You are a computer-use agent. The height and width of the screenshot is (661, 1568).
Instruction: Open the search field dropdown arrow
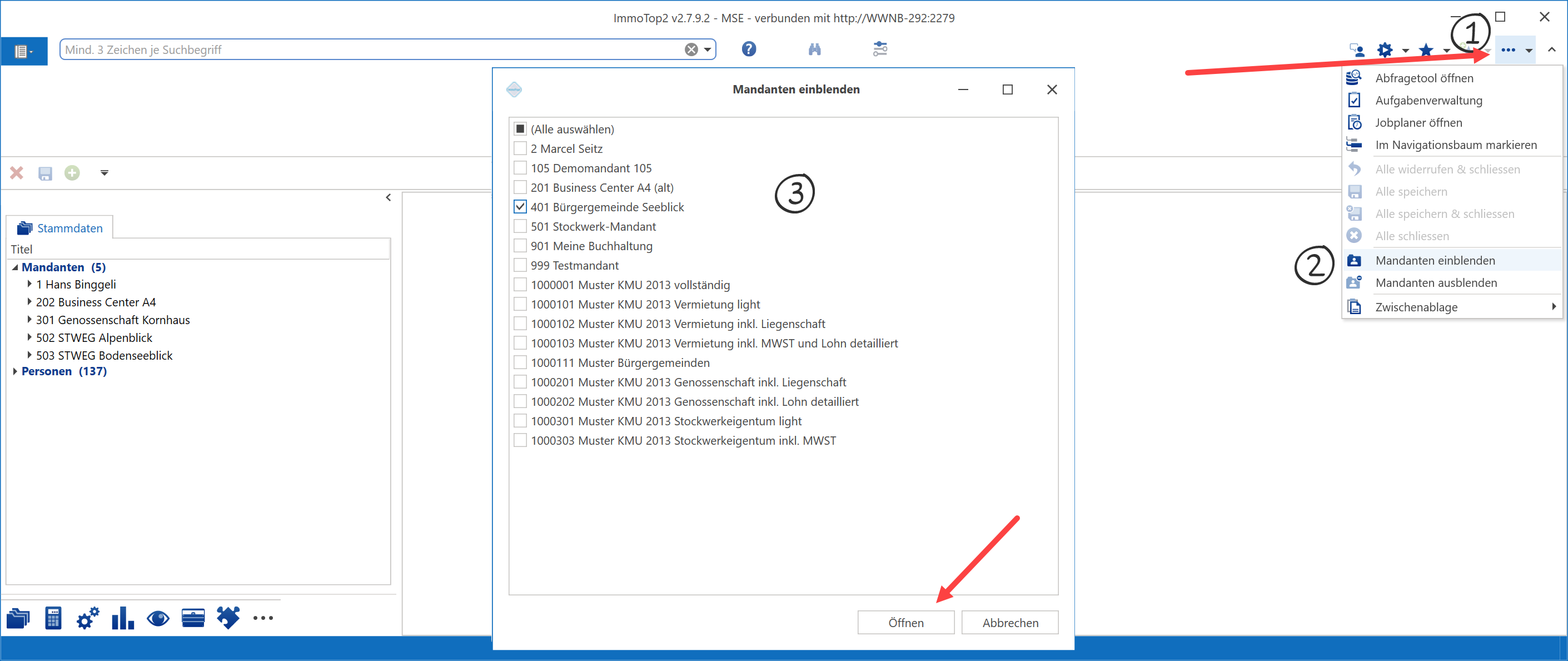point(708,50)
